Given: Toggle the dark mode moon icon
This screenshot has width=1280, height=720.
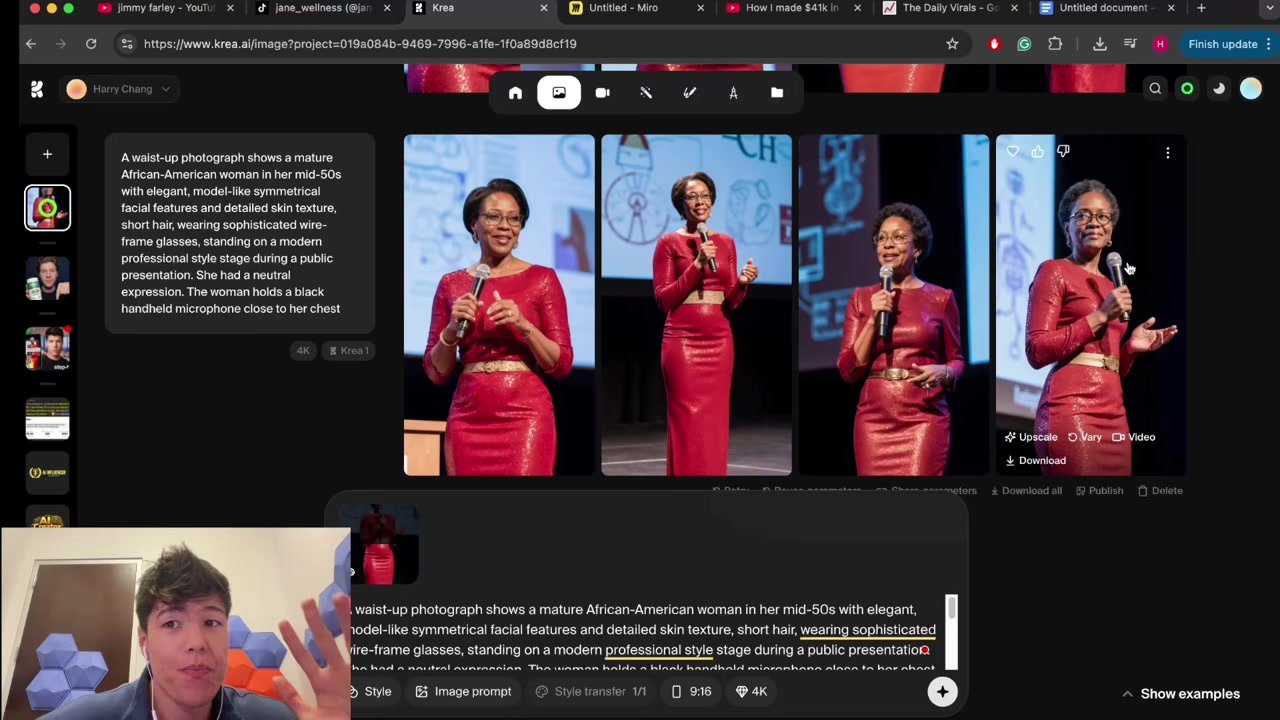Looking at the screenshot, I should pyautogui.click(x=1219, y=89).
